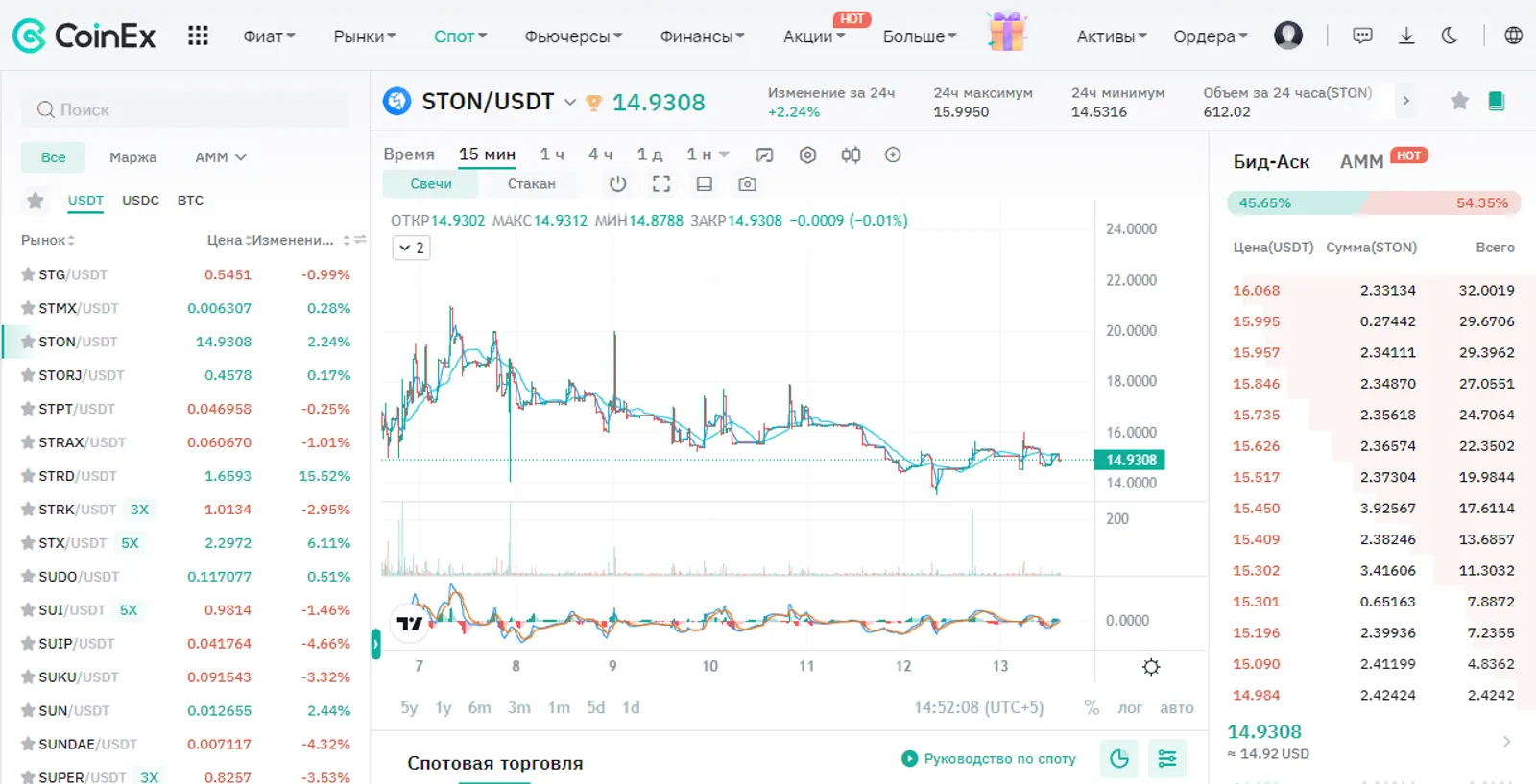Image resolution: width=1536 pixels, height=784 pixels.
Task: Toggle dark mode moon icon
Action: coord(1450,36)
